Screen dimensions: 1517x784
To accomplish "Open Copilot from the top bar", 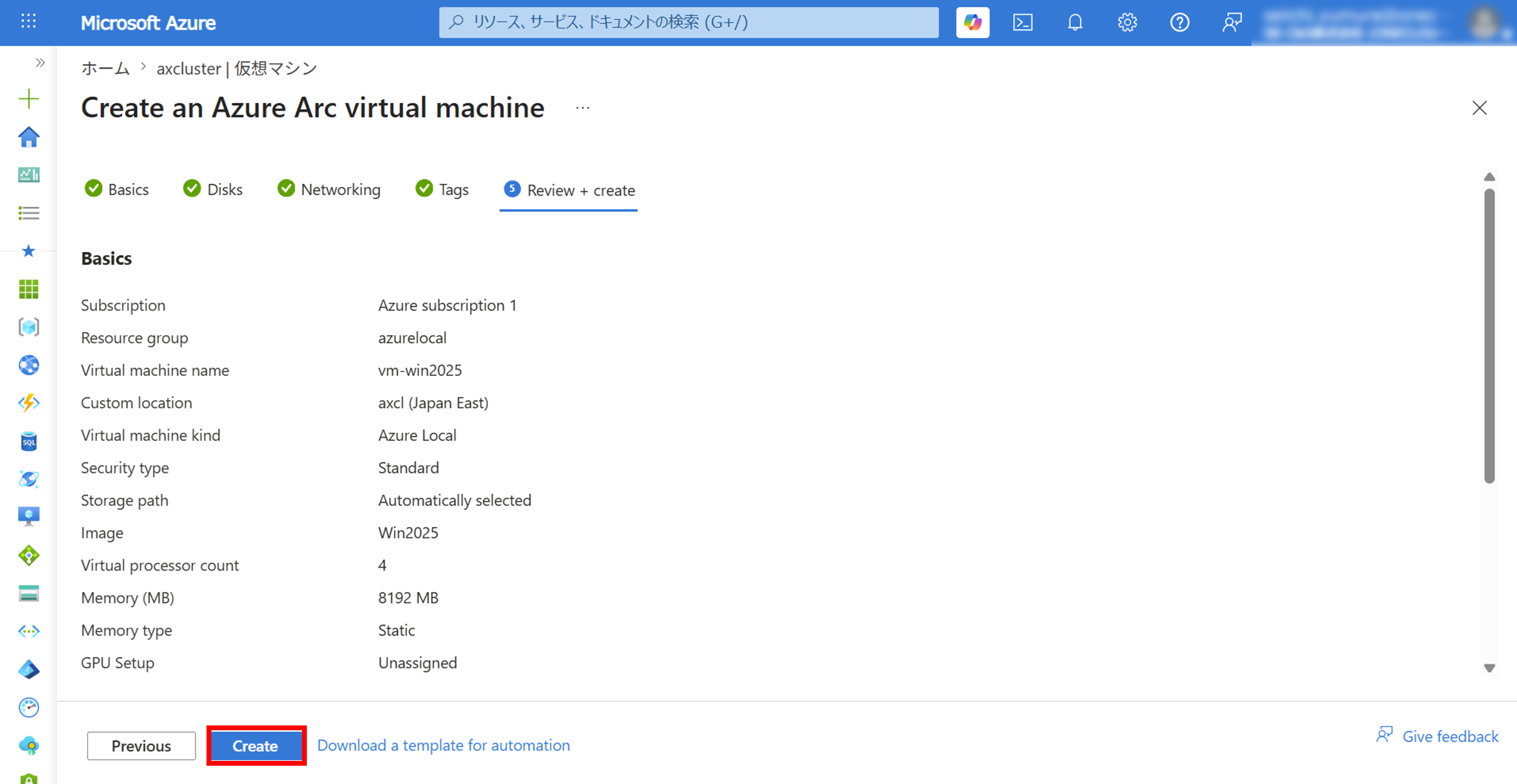I will pyautogui.click(x=972, y=22).
